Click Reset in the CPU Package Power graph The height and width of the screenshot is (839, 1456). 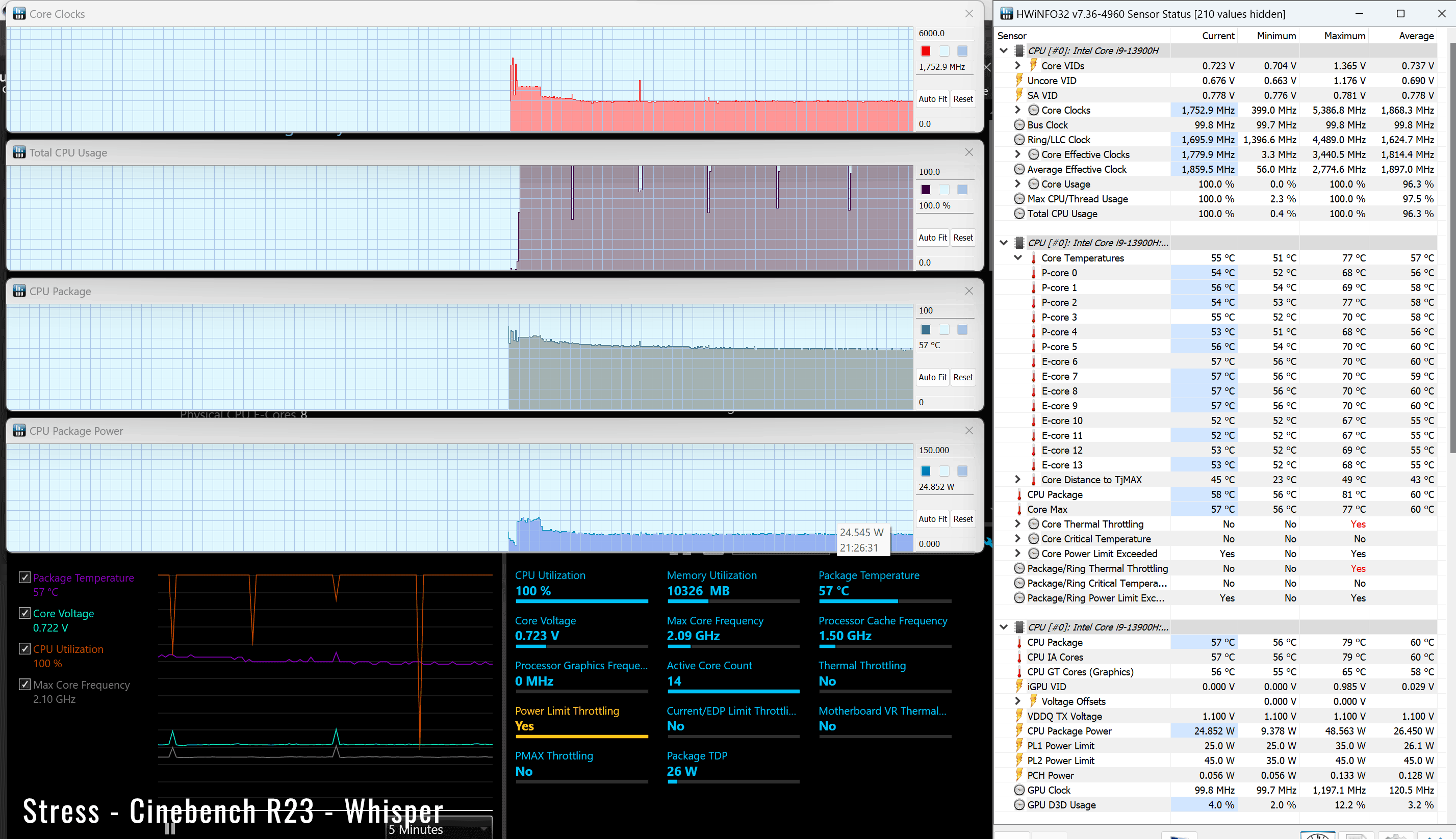coord(963,518)
